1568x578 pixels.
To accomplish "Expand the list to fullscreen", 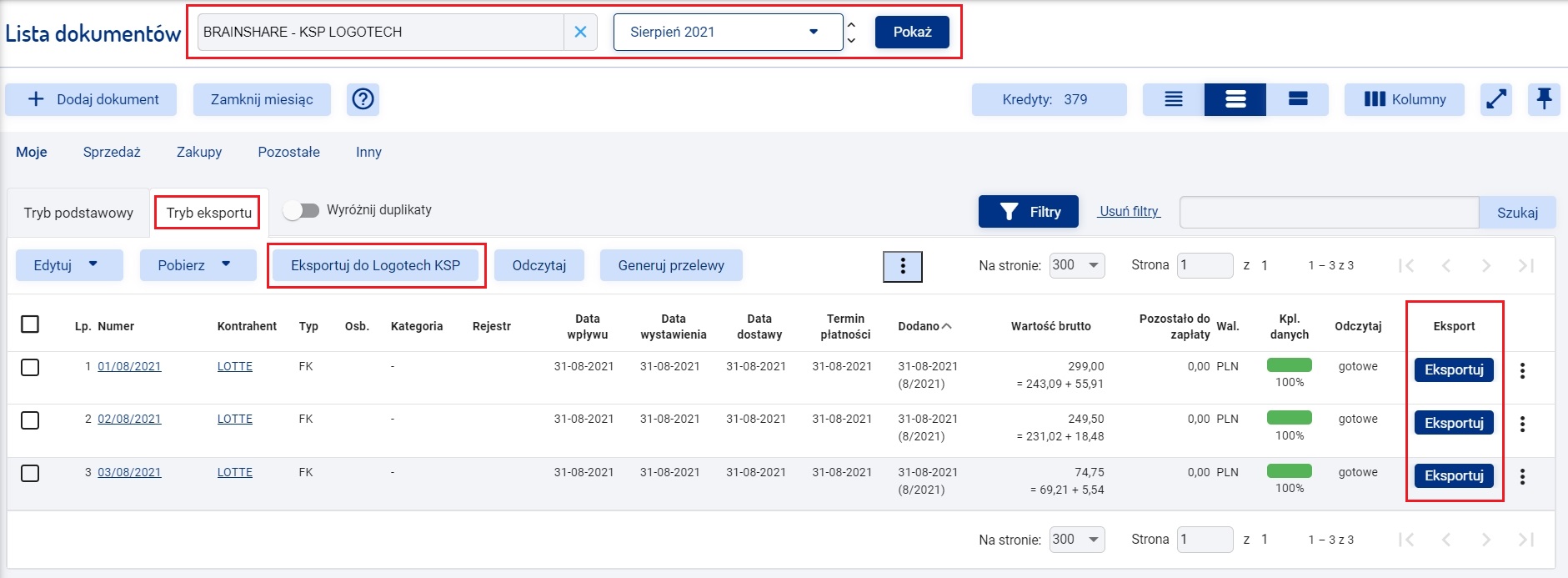I will tap(1496, 99).
